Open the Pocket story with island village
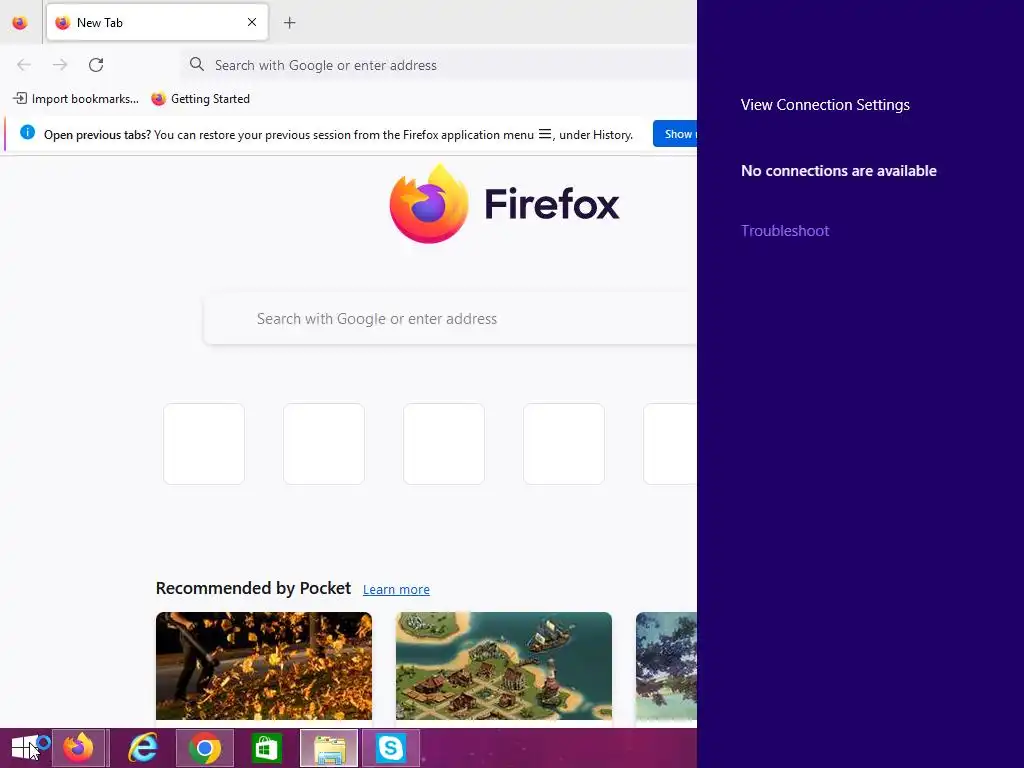The width and height of the screenshot is (1024, 768). point(504,666)
